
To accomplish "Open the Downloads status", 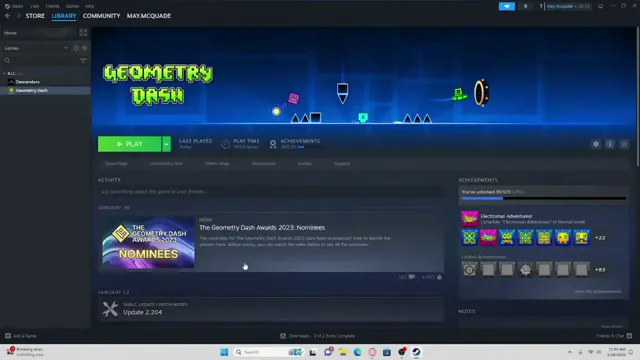I will coord(318,336).
